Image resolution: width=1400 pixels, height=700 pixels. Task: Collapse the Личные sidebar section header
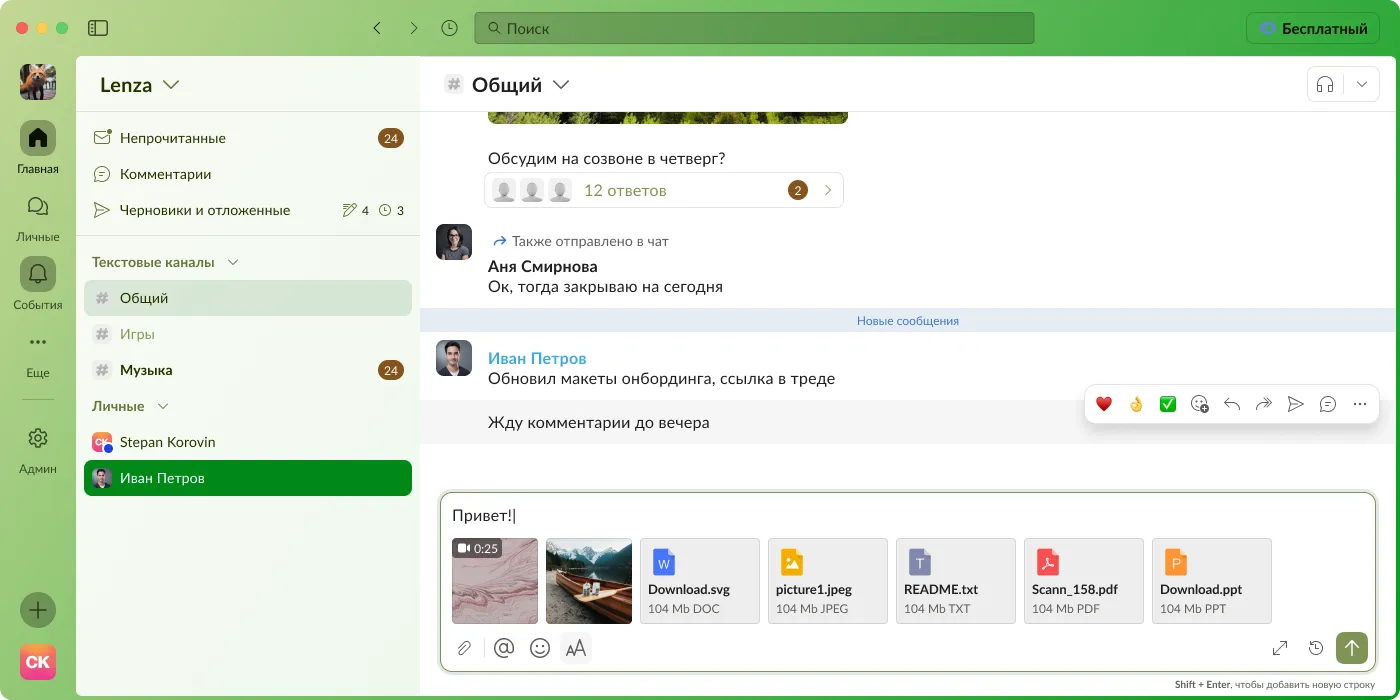(130, 406)
